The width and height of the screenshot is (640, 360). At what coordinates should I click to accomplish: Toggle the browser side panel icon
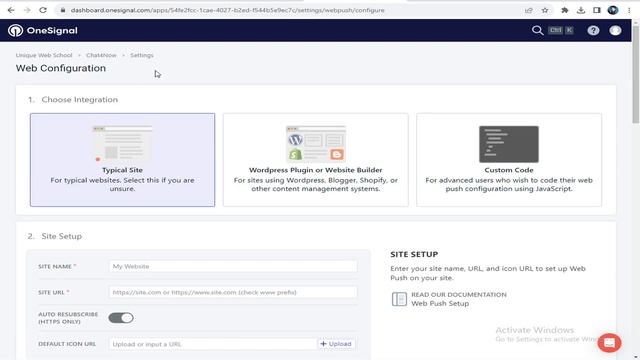597,10
